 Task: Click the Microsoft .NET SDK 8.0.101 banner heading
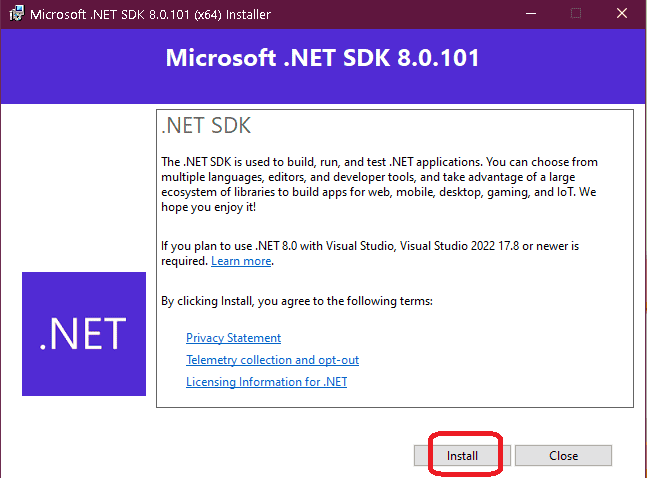[x=322, y=58]
